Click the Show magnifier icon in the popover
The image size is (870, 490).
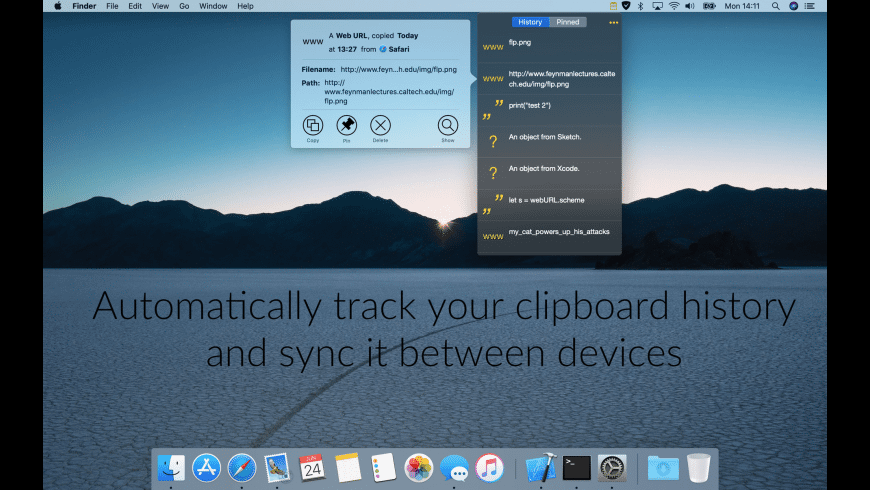pyautogui.click(x=448, y=125)
